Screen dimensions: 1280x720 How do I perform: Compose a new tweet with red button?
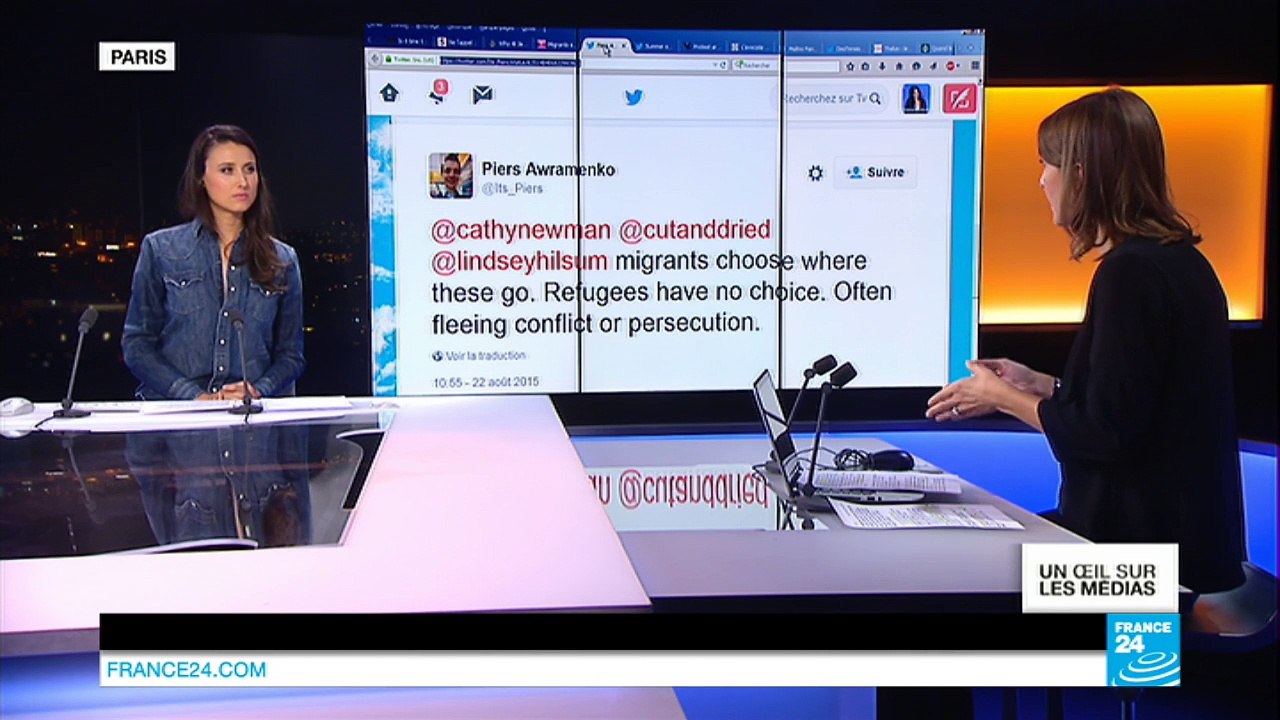(x=959, y=98)
